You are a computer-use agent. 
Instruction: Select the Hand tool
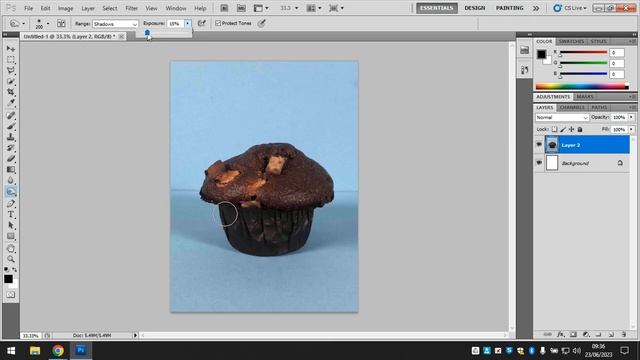pos(11,249)
